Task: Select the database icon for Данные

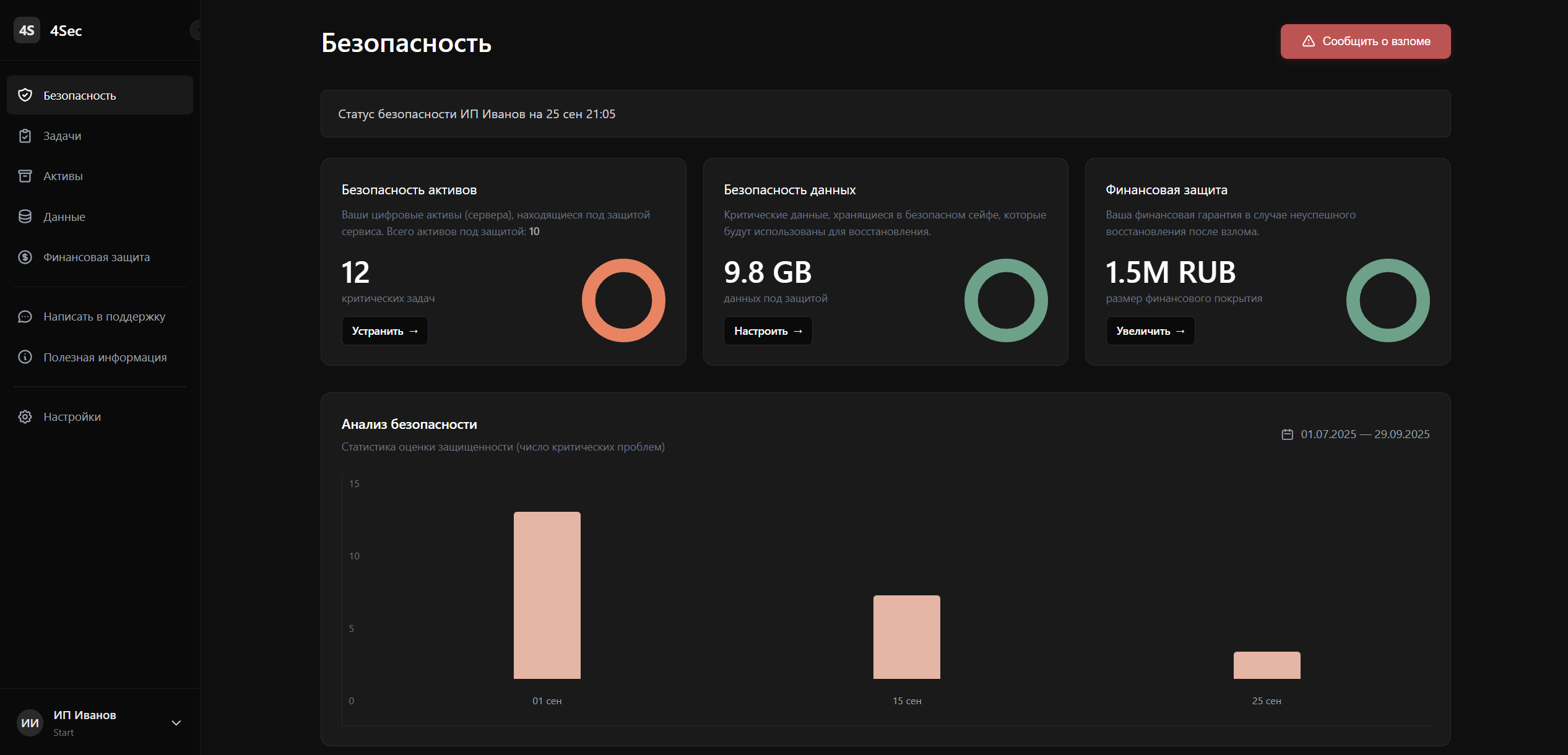Action: [25, 217]
